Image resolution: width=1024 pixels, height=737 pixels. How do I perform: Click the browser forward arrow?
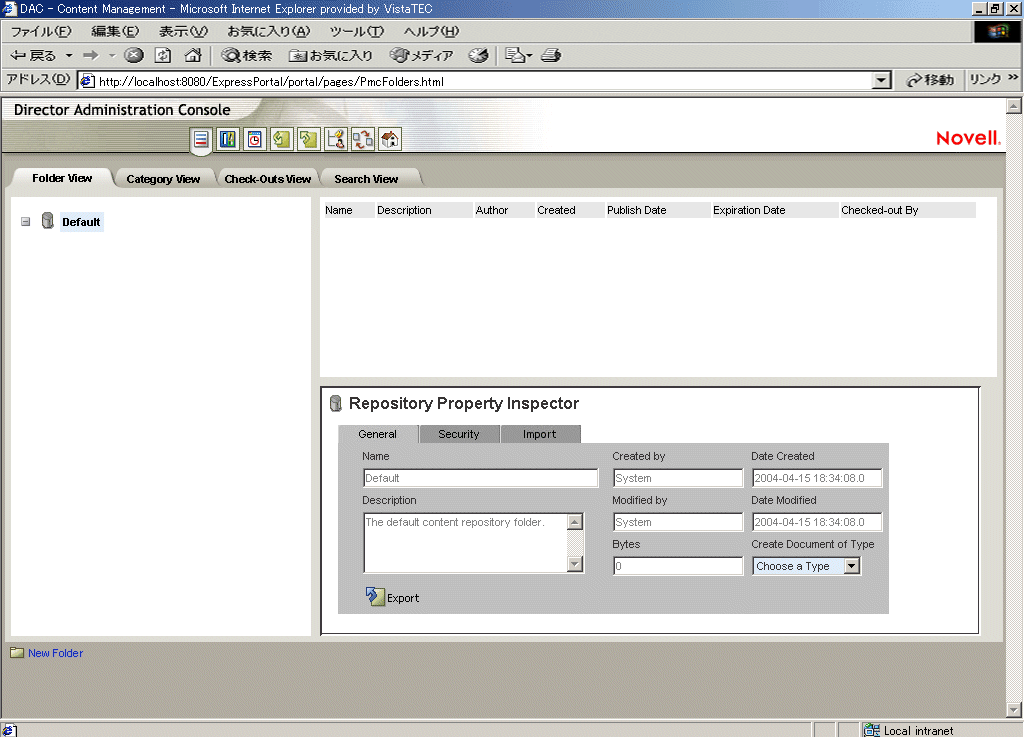(x=91, y=55)
